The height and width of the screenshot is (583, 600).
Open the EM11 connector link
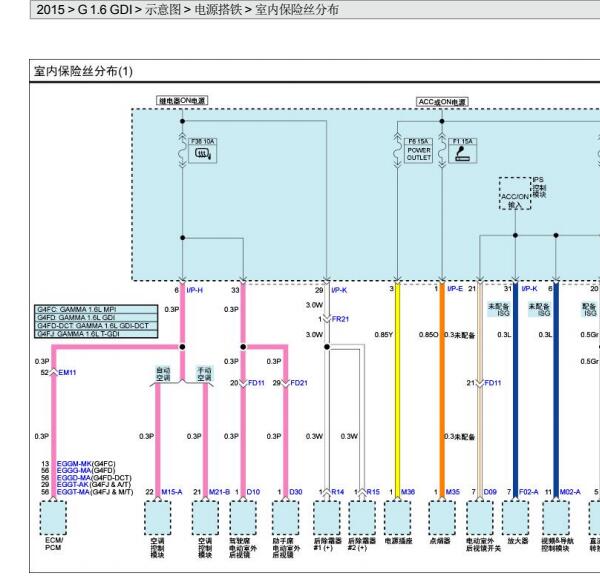pos(67,372)
